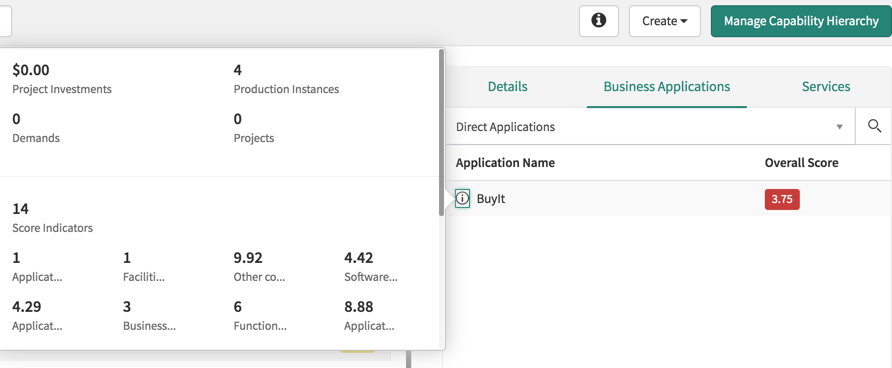This screenshot has width=892, height=368.
Task: Click the 3.75 overall score badge
Action: coord(782,200)
